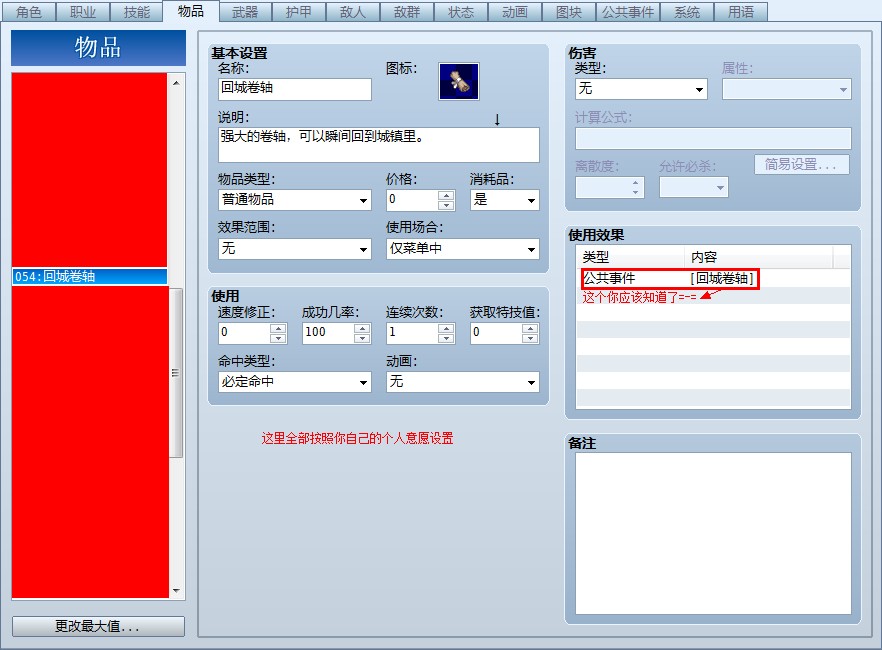
Task: Switch to the 敌群 tab
Action: 407,12
